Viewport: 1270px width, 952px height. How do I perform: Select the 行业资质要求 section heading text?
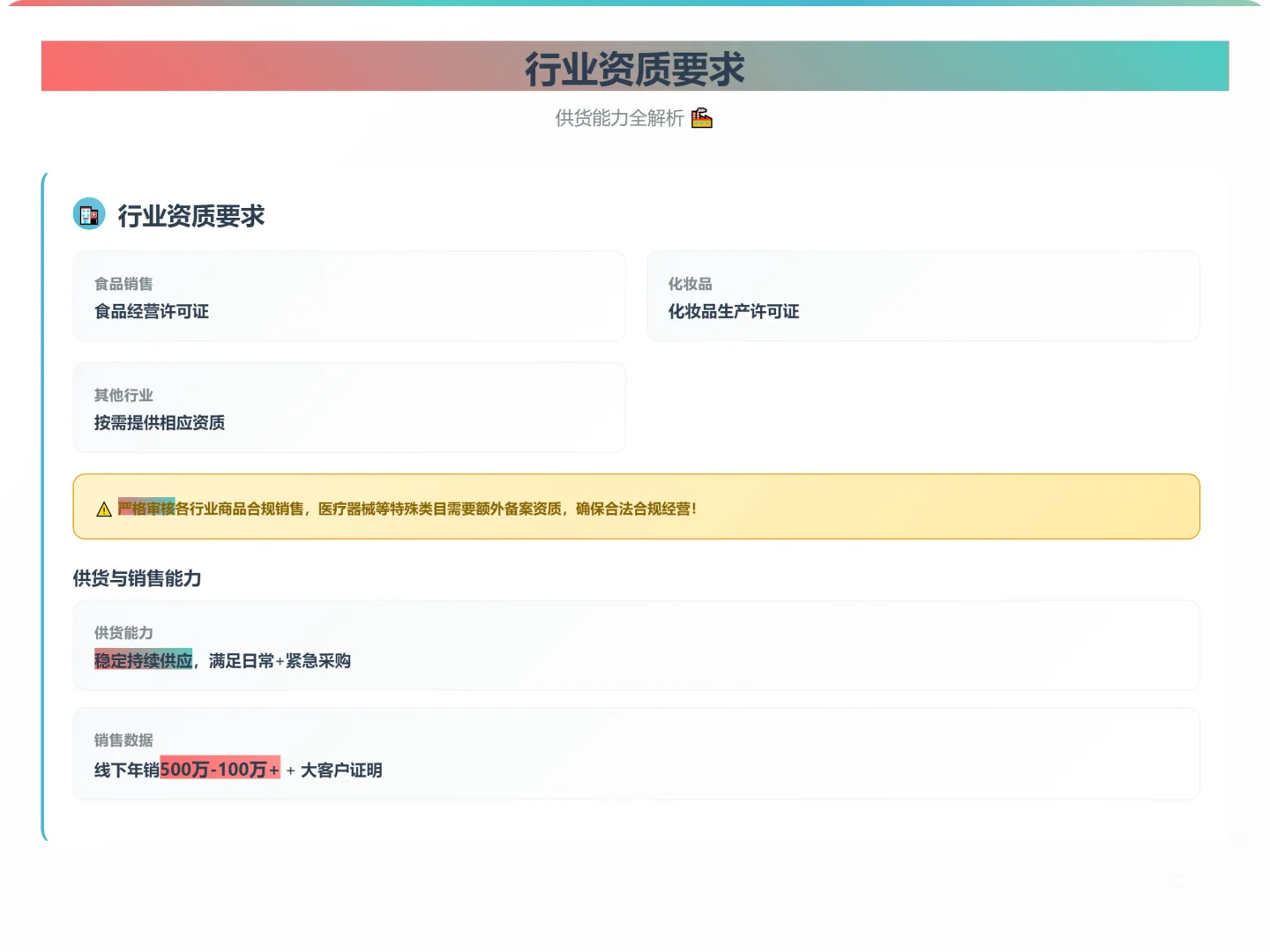pos(191,216)
